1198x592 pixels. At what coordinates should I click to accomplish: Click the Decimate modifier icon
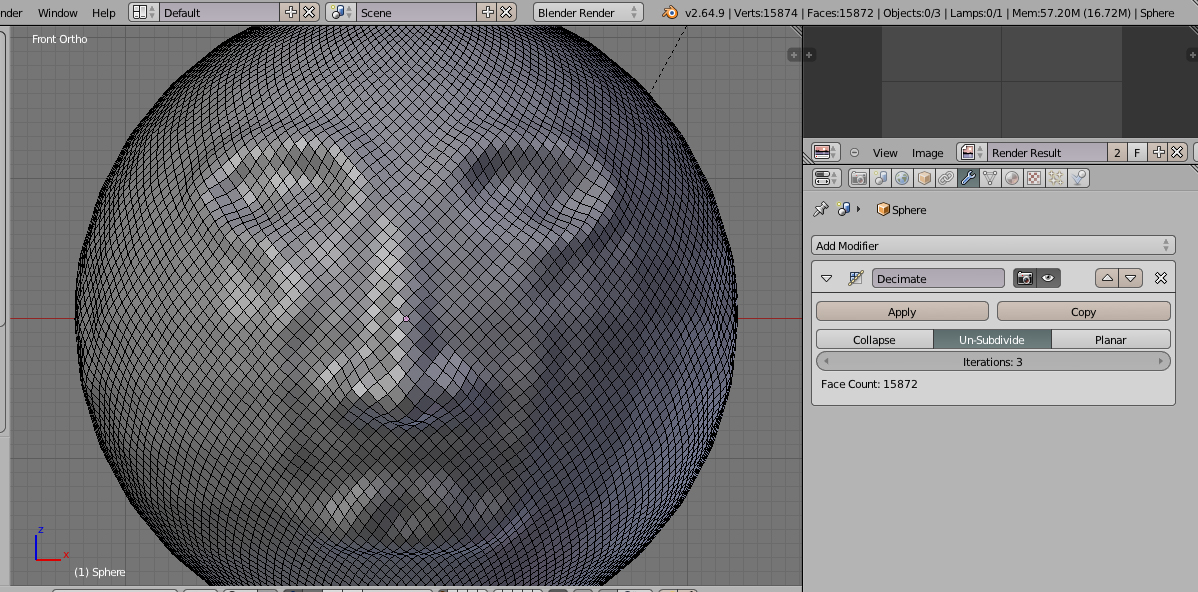[x=856, y=279]
